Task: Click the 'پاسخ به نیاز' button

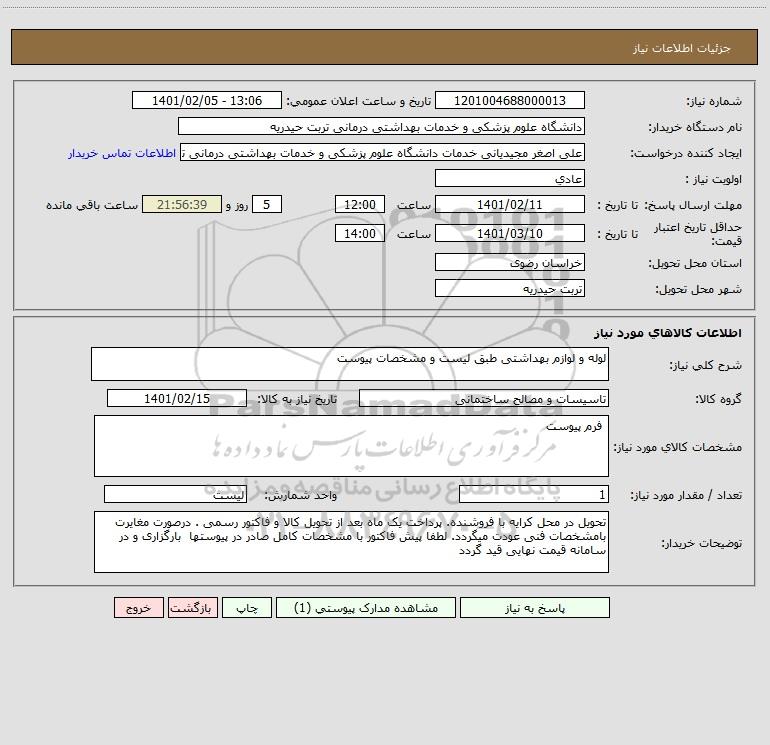Action: click(x=535, y=608)
